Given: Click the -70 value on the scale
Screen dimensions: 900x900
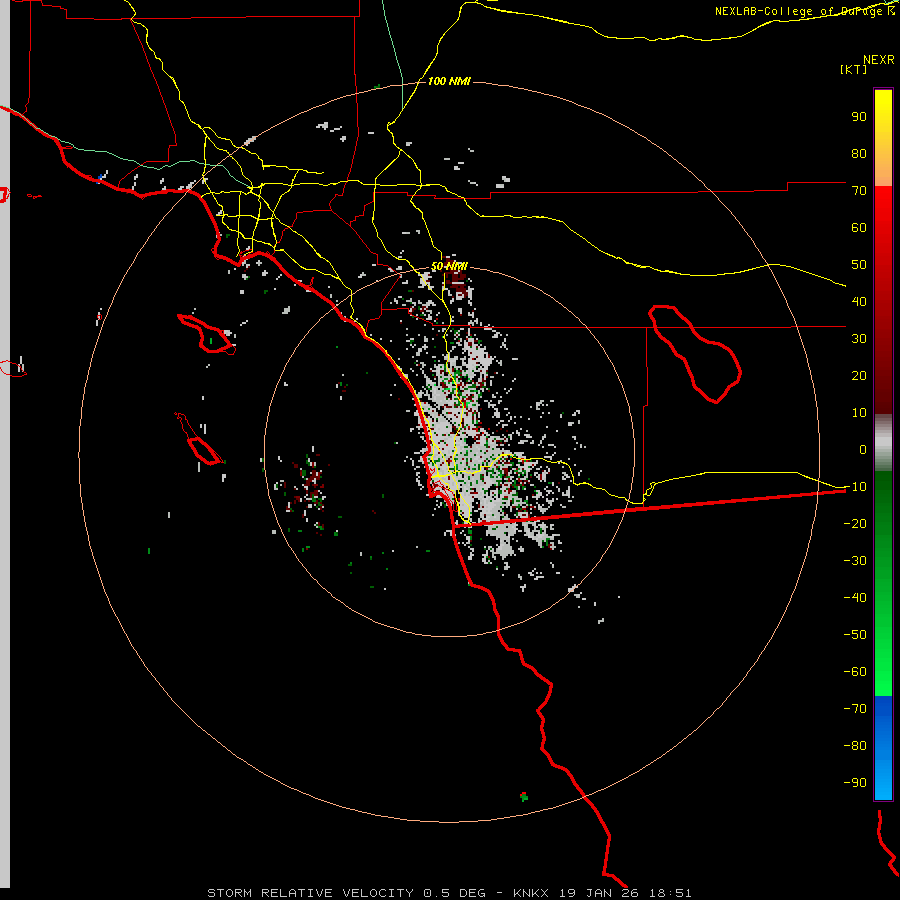Looking at the screenshot, I should 855,708.
